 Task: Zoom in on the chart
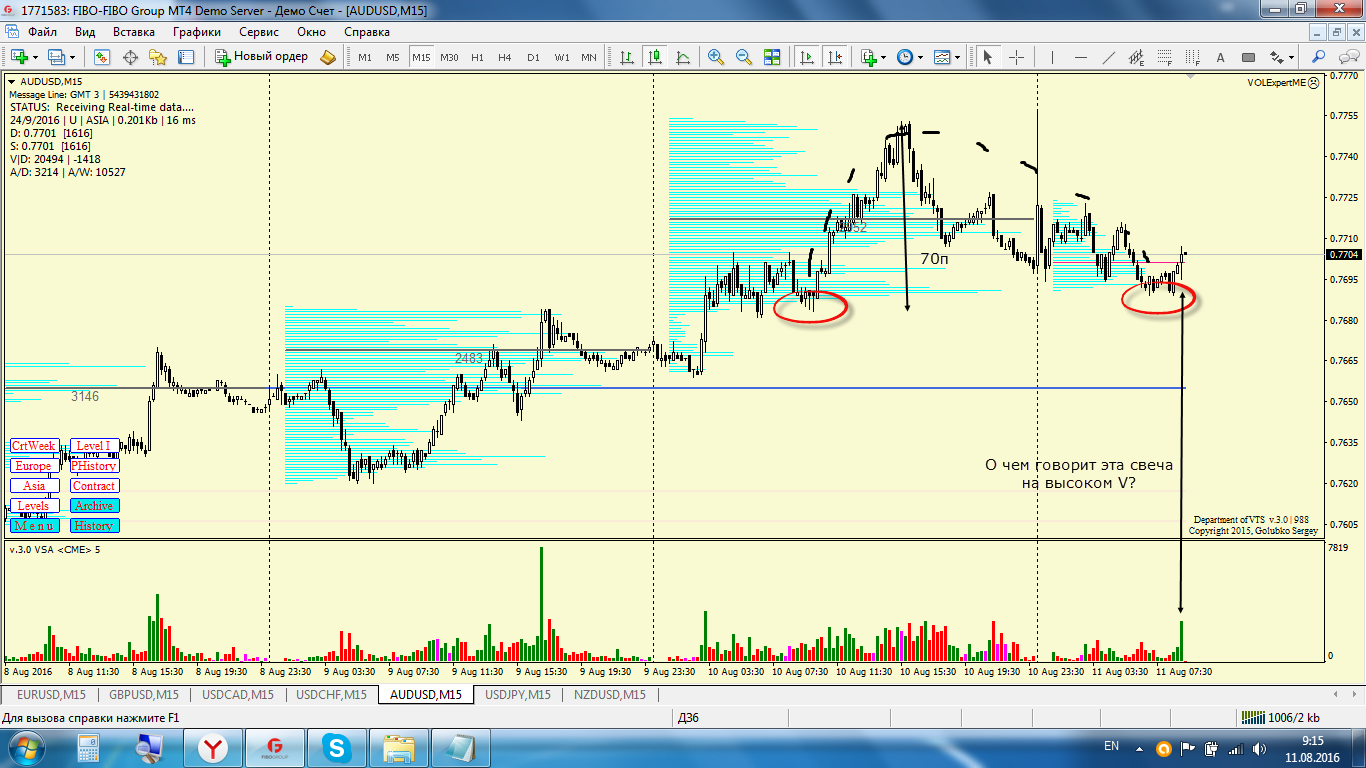click(716, 57)
